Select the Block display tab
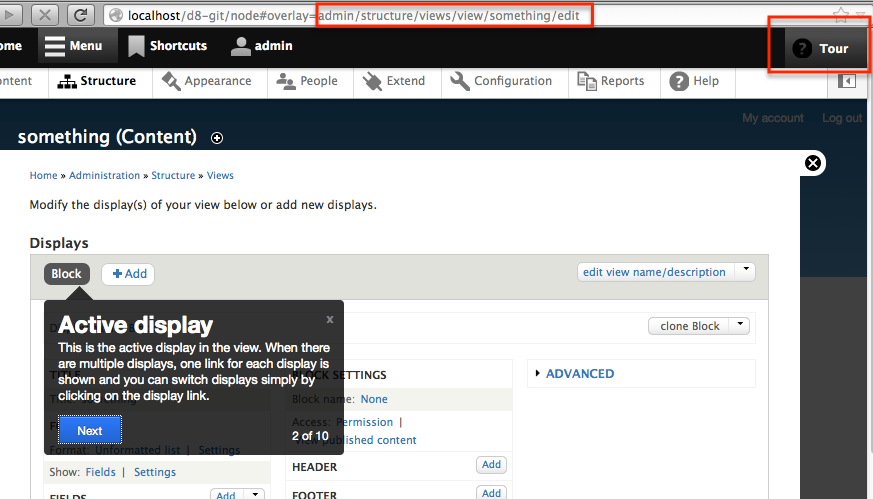873x499 pixels. tap(67, 274)
